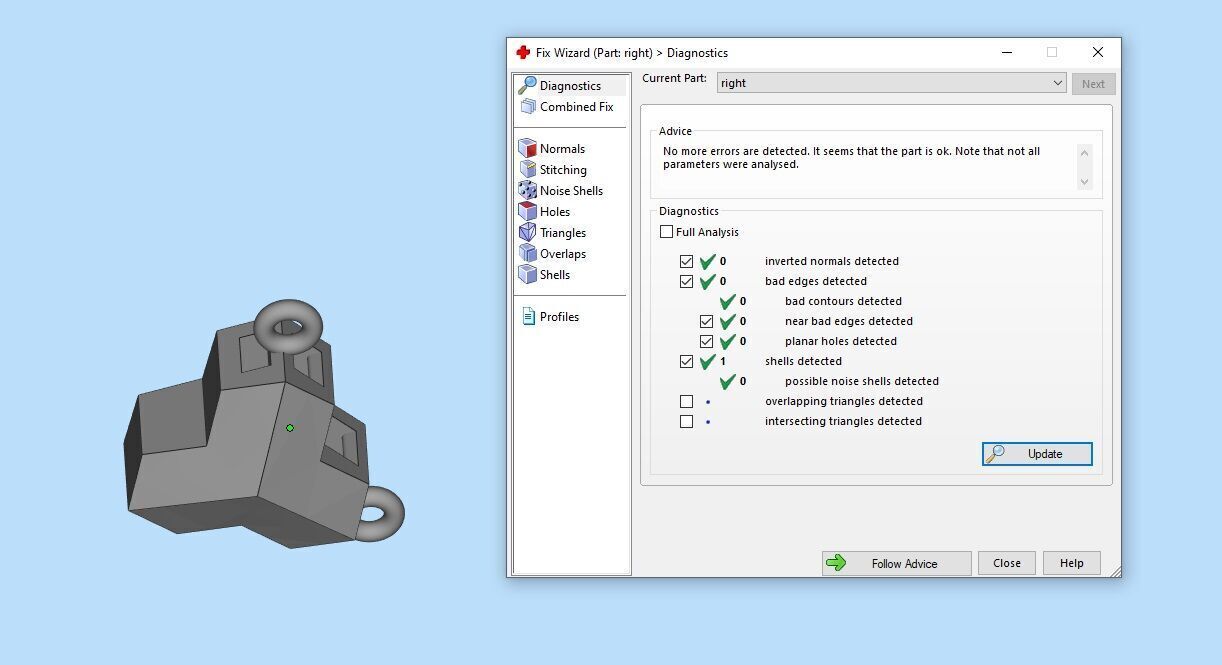
Task: Click 'bad contours detected' text
Action: click(843, 302)
